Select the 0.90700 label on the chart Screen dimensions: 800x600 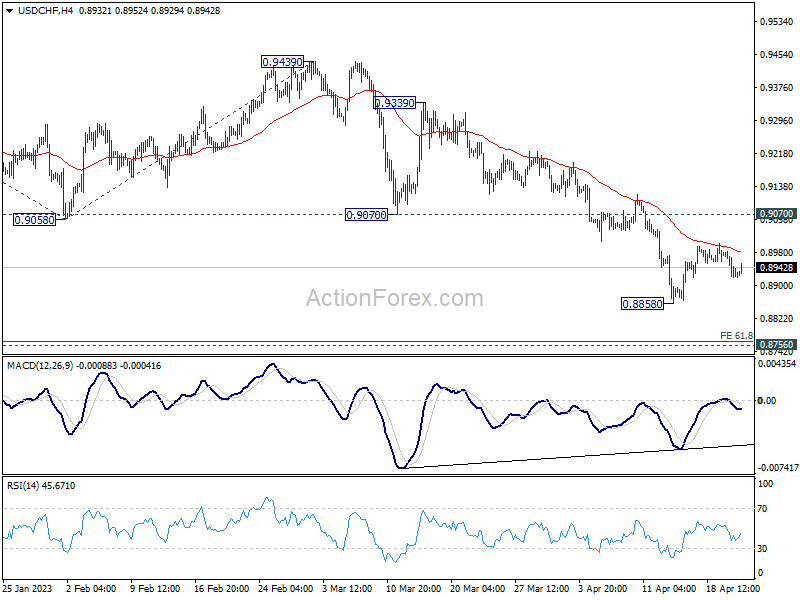point(366,215)
